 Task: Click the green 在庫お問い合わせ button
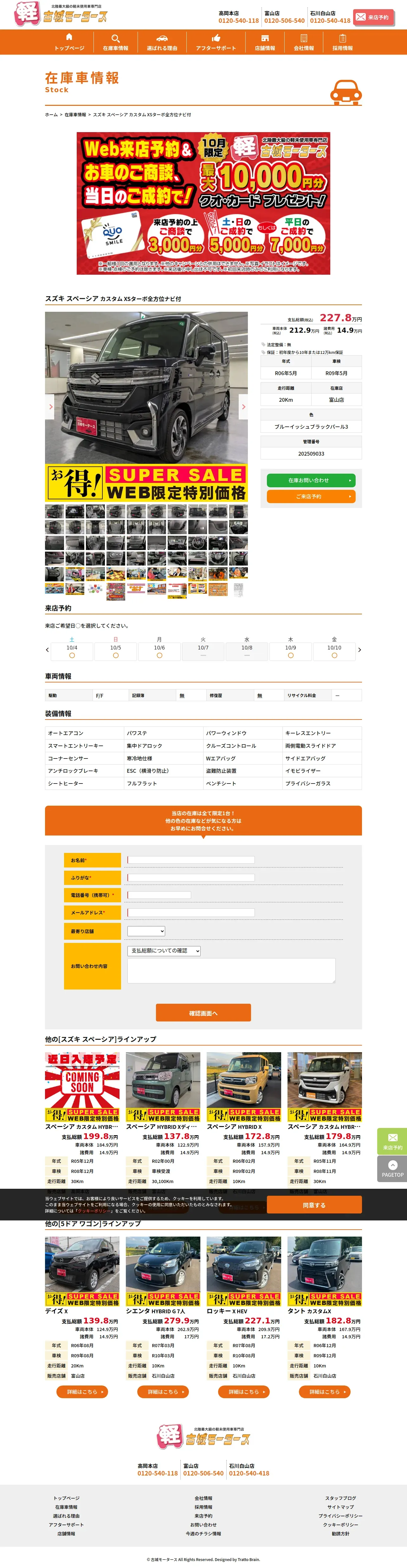311,480
